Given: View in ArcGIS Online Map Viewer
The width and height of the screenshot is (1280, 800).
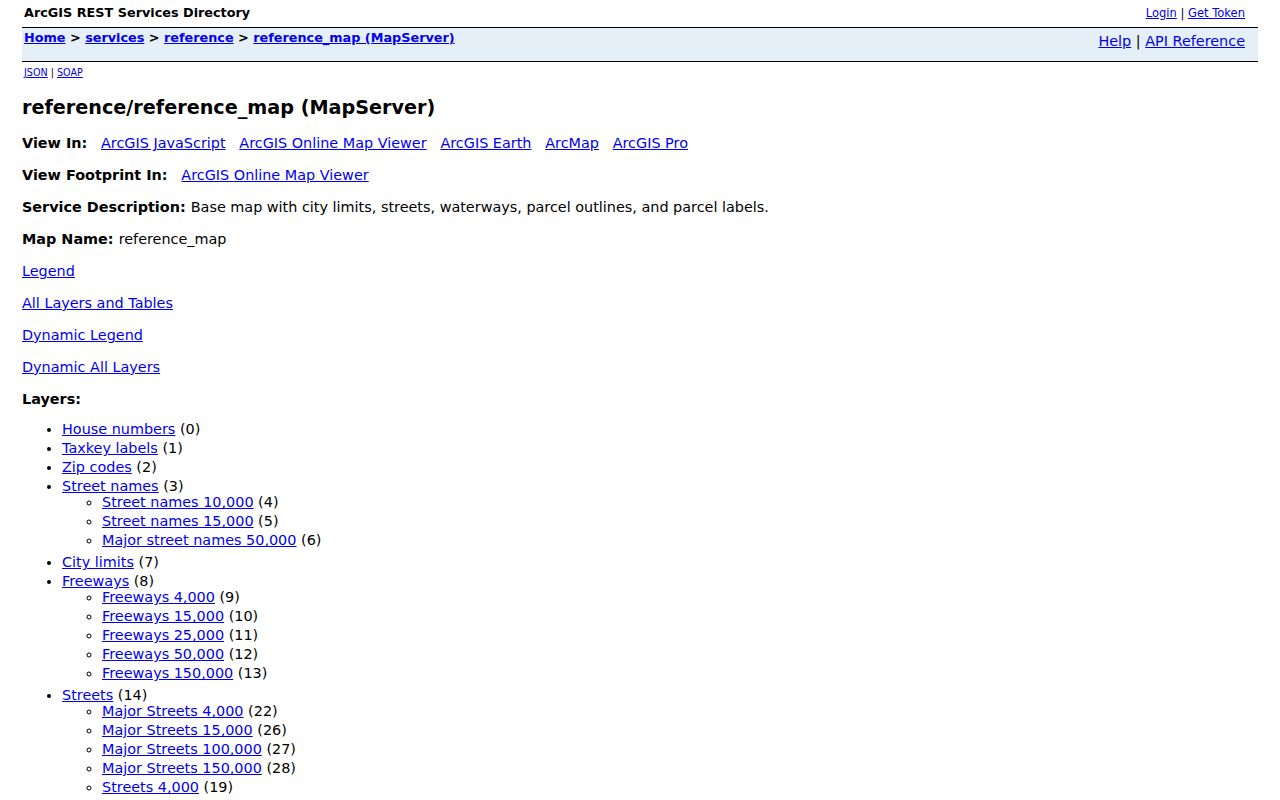Looking at the screenshot, I should [333, 143].
